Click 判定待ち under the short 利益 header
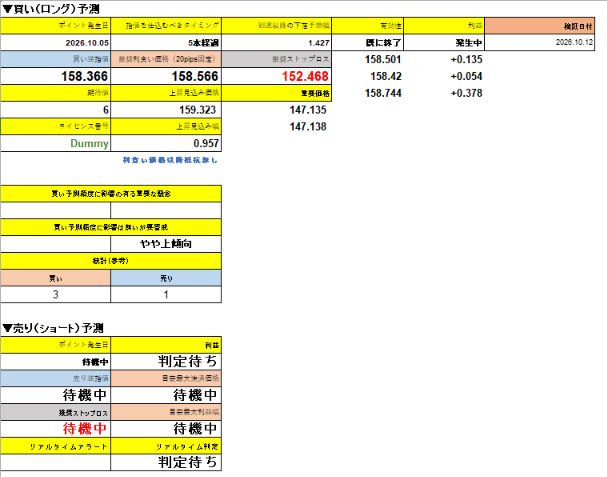This screenshot has height=477, width=607. [166, 362]
